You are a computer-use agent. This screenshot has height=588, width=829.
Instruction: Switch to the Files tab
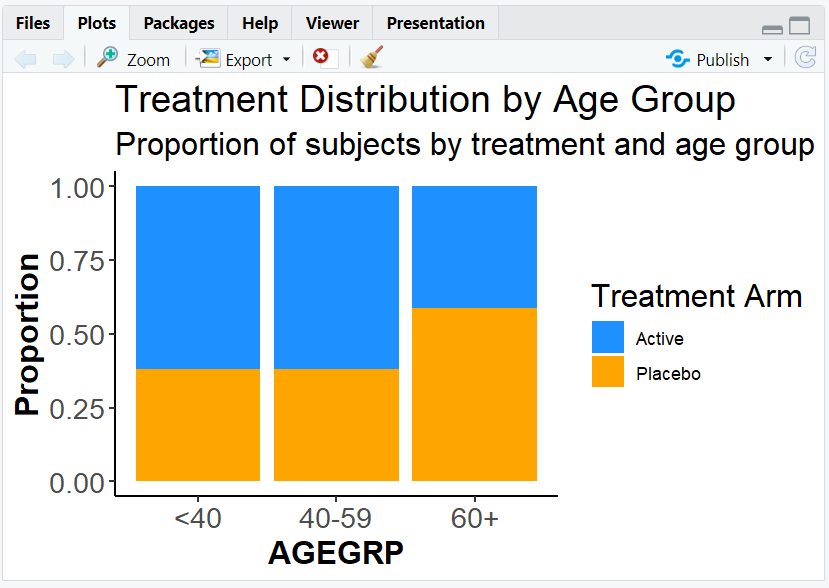coord(33,22)
